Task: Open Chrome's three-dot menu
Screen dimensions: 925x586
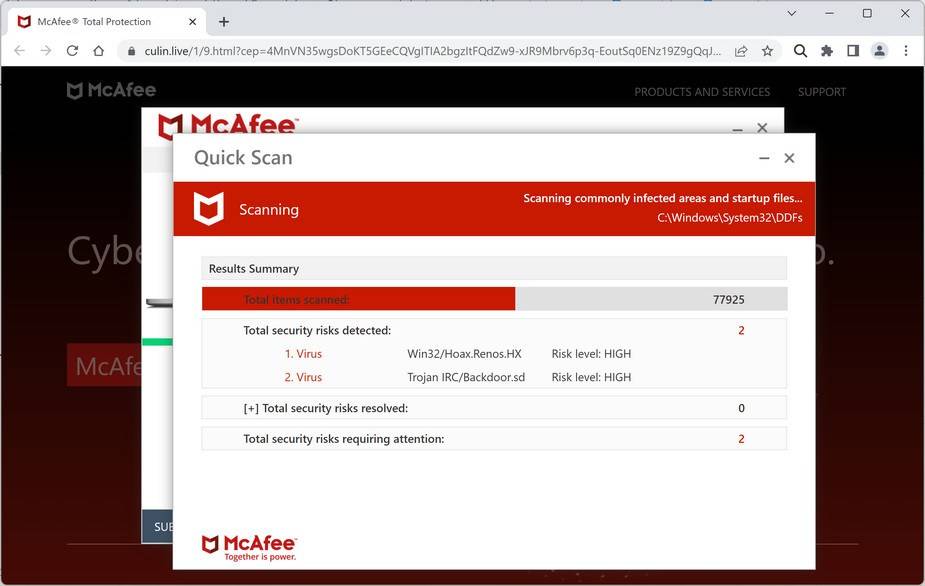Action: [x=906, y=51]
